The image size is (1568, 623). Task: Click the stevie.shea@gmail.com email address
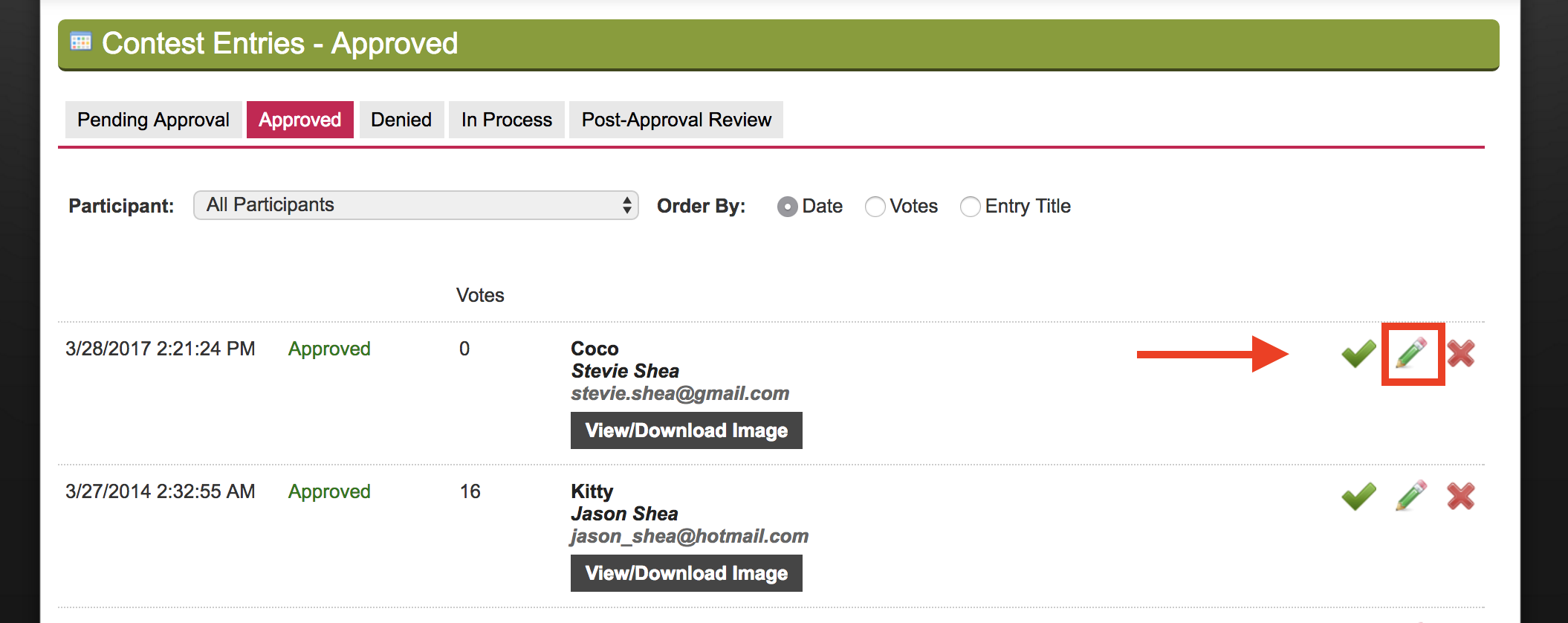(x=680, y=393)
